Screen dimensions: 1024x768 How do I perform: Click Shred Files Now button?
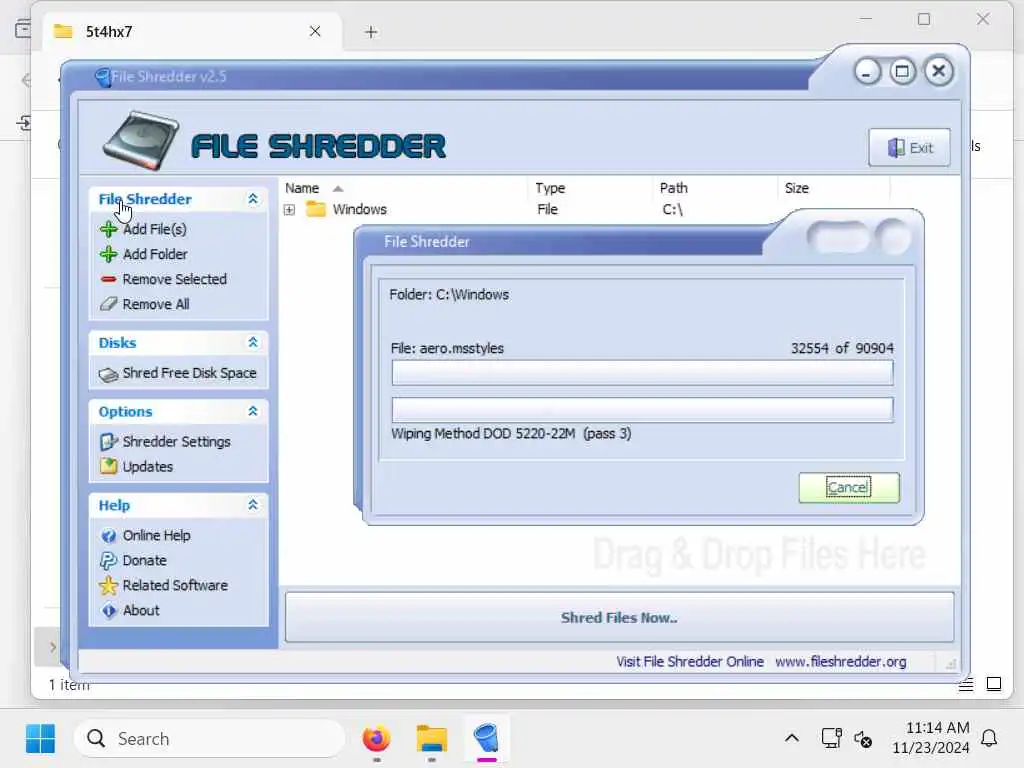coord(619,617)
